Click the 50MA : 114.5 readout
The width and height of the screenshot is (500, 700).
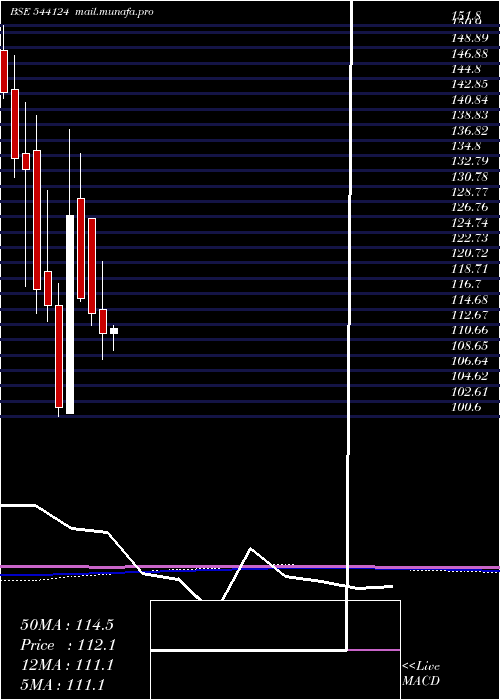point(67,625)
